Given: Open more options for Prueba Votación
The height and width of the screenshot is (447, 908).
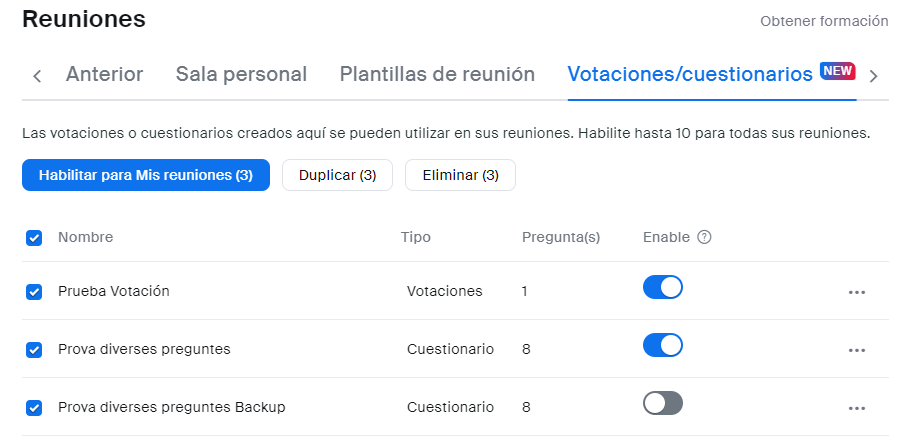Looking at the screenshot, I should coord(856,292).
